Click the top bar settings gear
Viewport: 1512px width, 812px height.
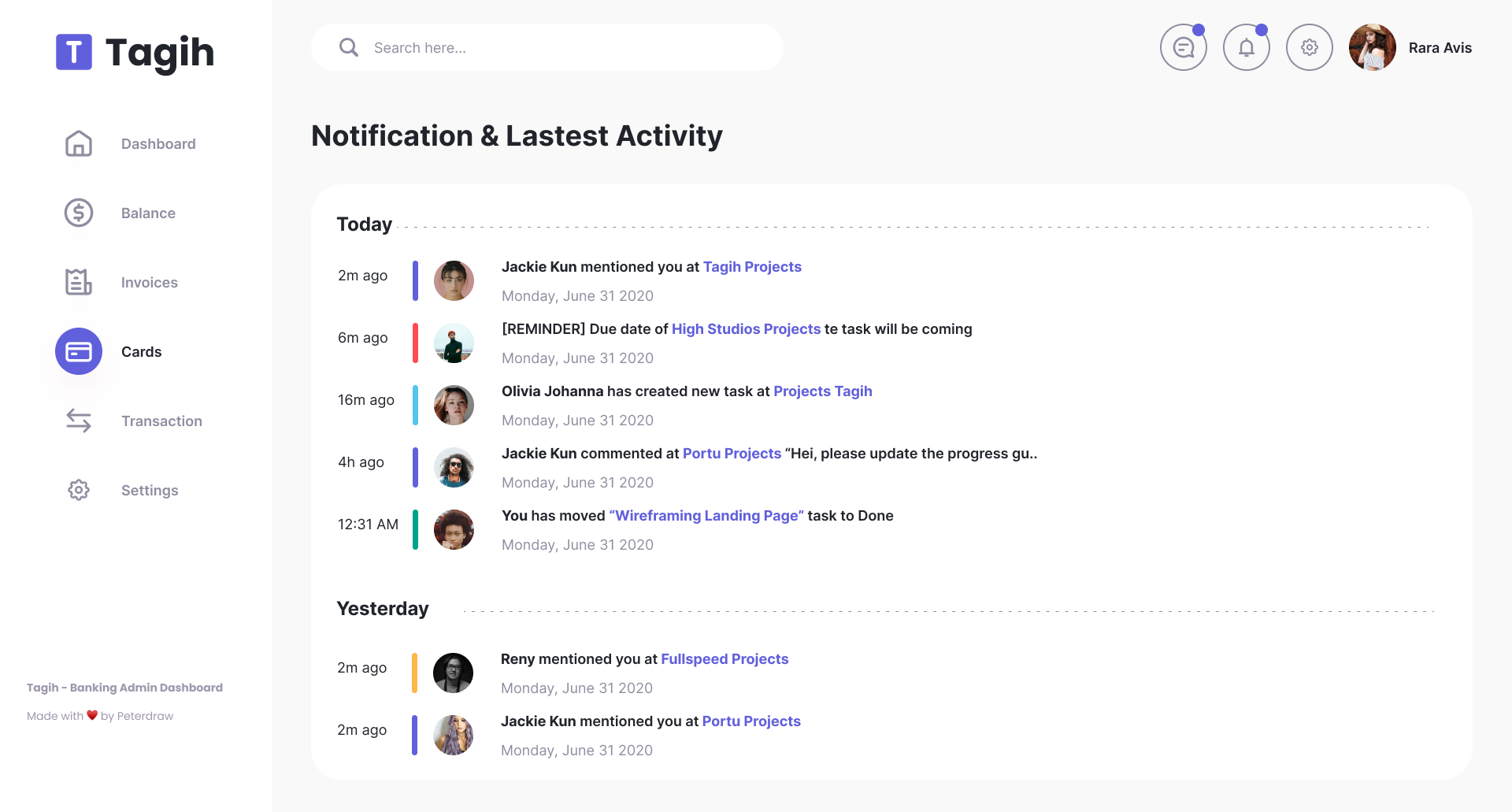[x=1309, y=48]
